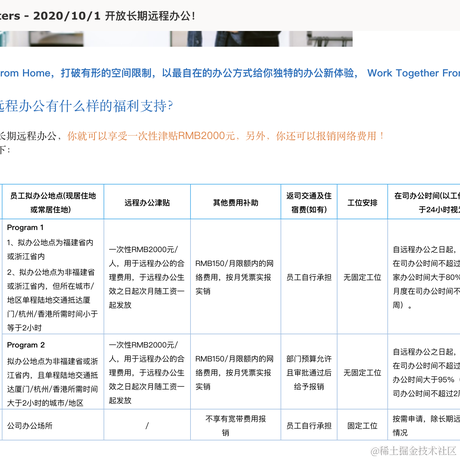Click the blue text '打破有形的空间限制'
Image resolution: width=460 pixels, height=460 pixels.
106,73
